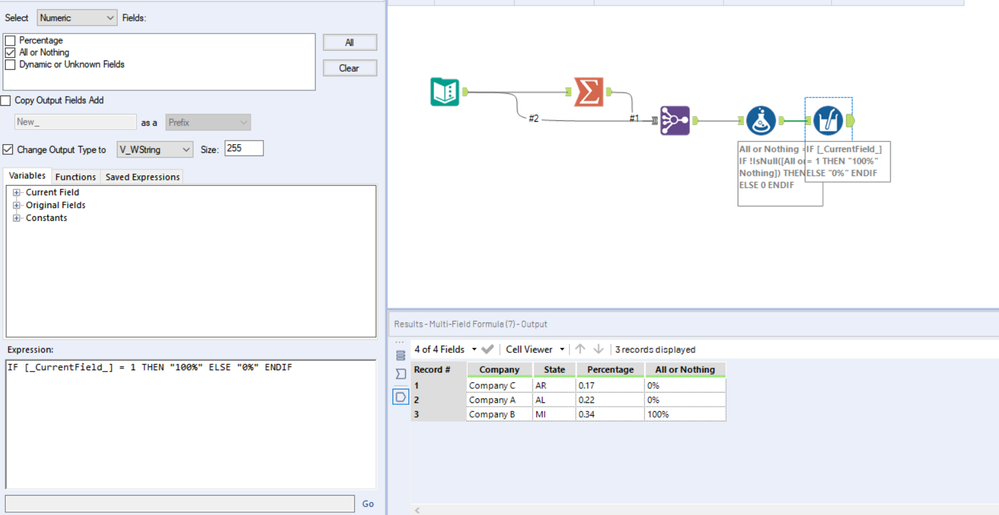Select the Company A cell
Image resolution: width=999 pixels, height=515 pixels.
(500, 400)
